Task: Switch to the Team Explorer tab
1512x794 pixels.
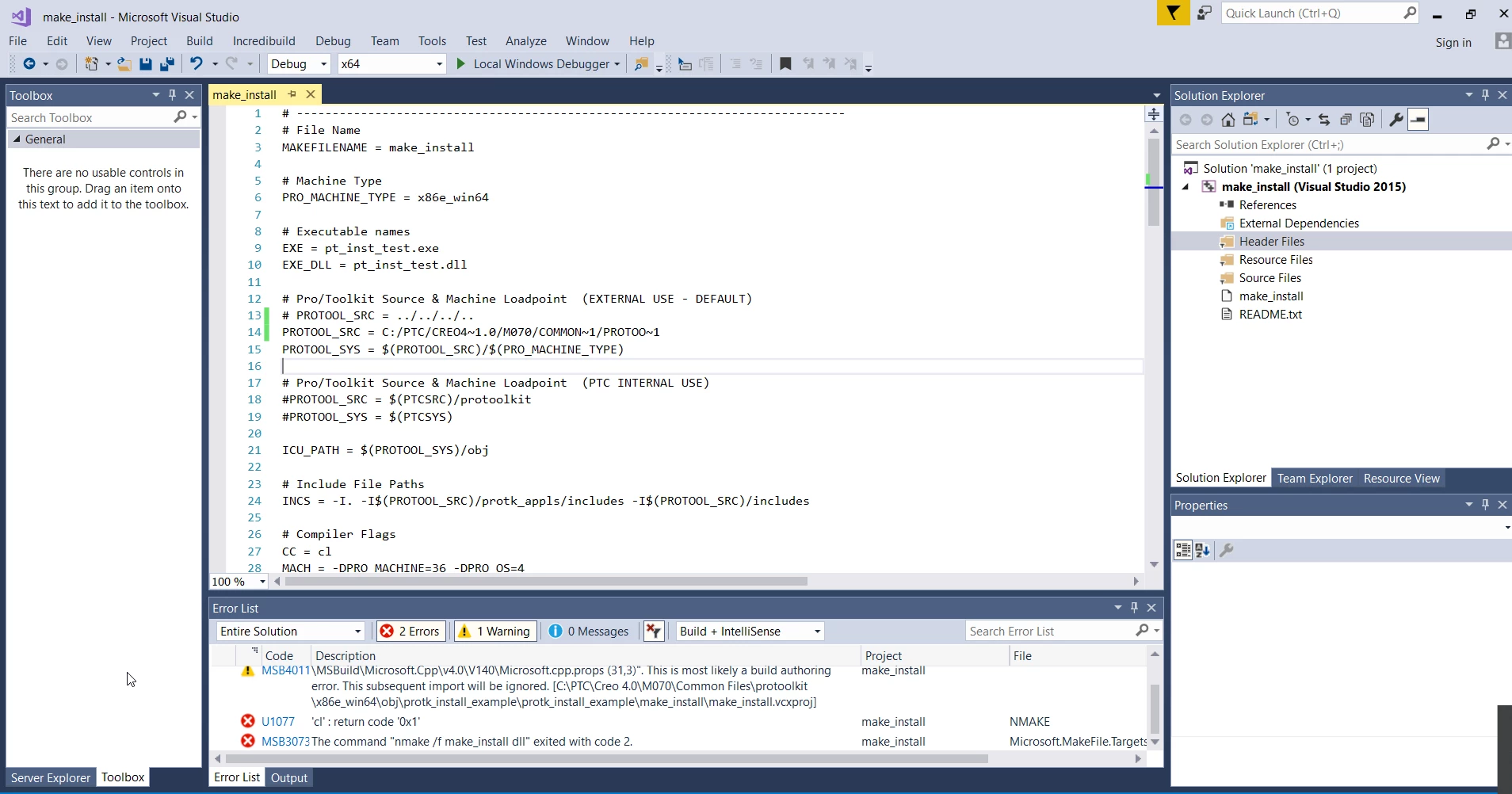Action: click(x=1315, y=479)
